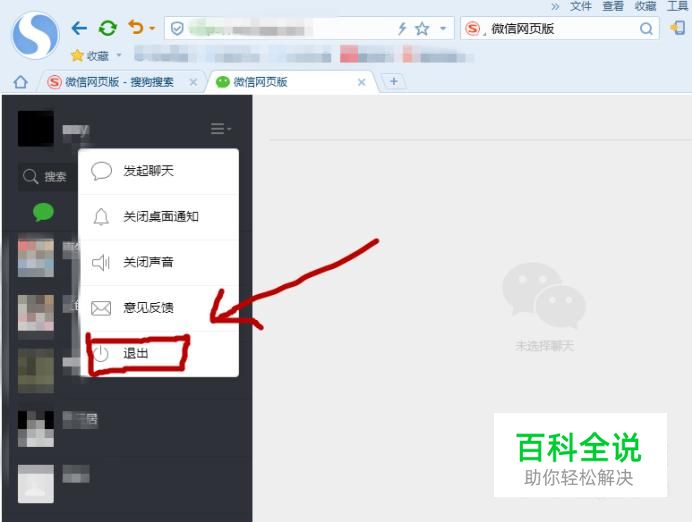692x522 pixels.
Task: Open second chat avatar in list
Action: [36, 313]
